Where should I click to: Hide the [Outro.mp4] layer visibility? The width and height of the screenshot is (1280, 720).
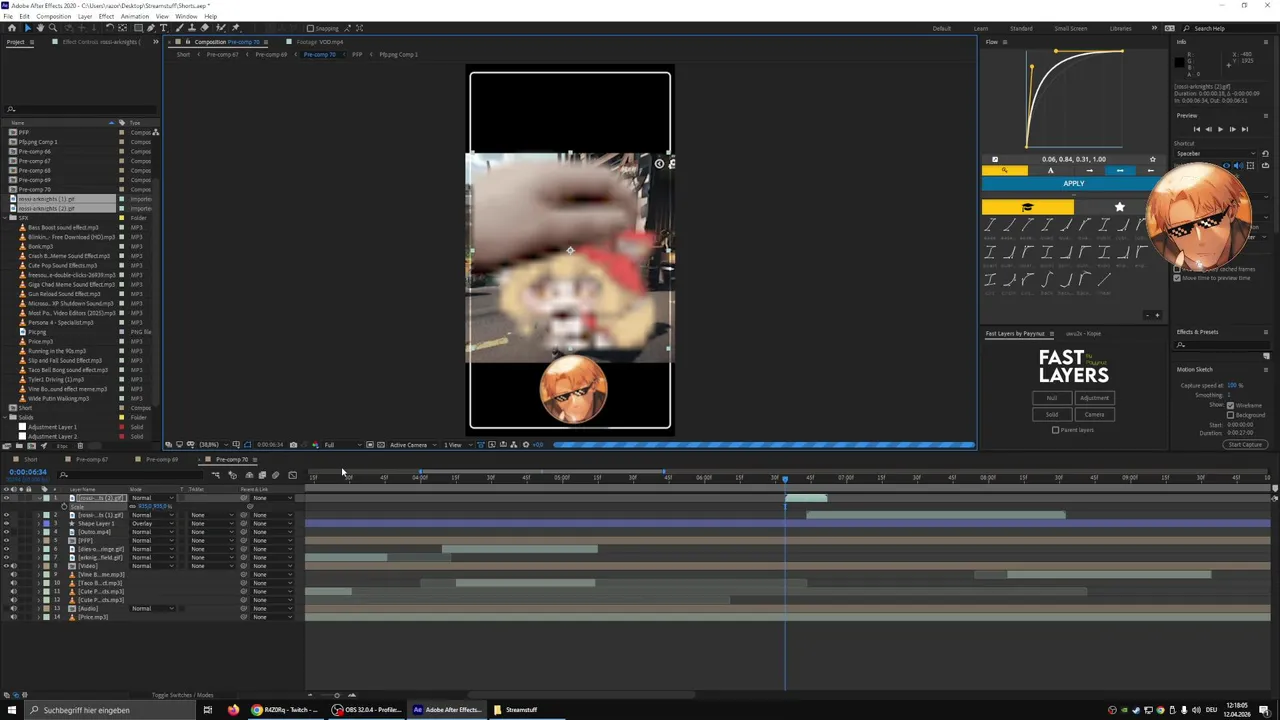click(6, 532)
